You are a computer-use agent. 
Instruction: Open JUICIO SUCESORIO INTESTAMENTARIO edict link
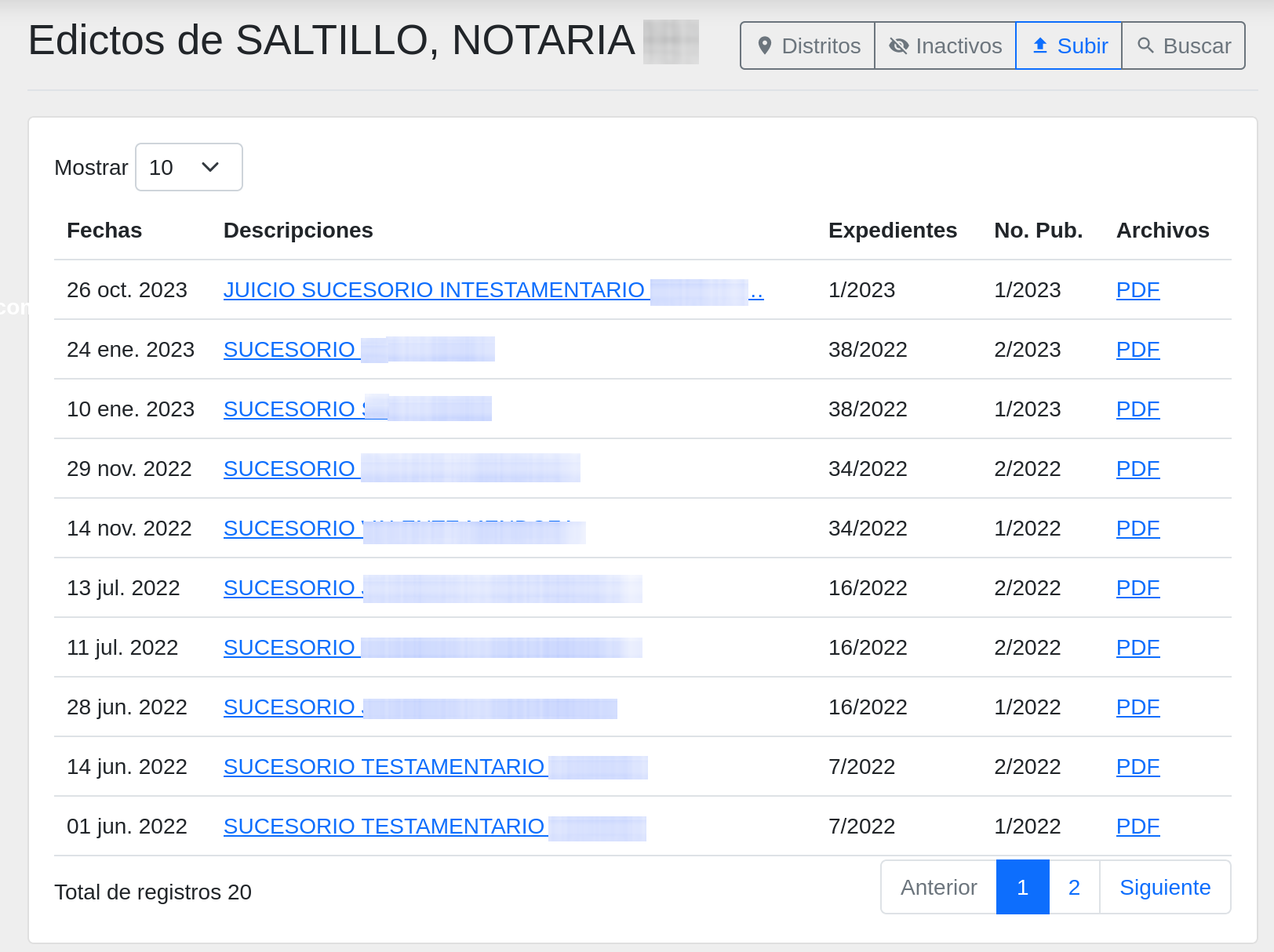[x=493, y=290]
